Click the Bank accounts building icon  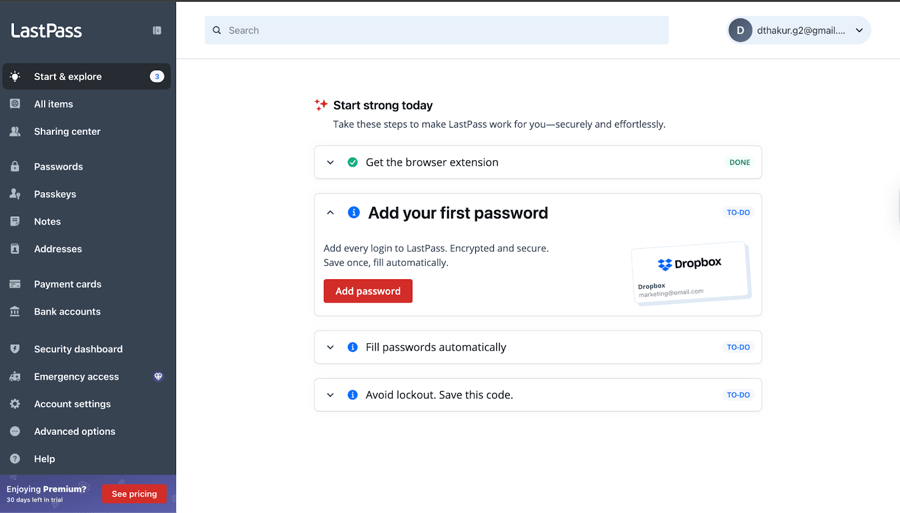pos(15,312)
